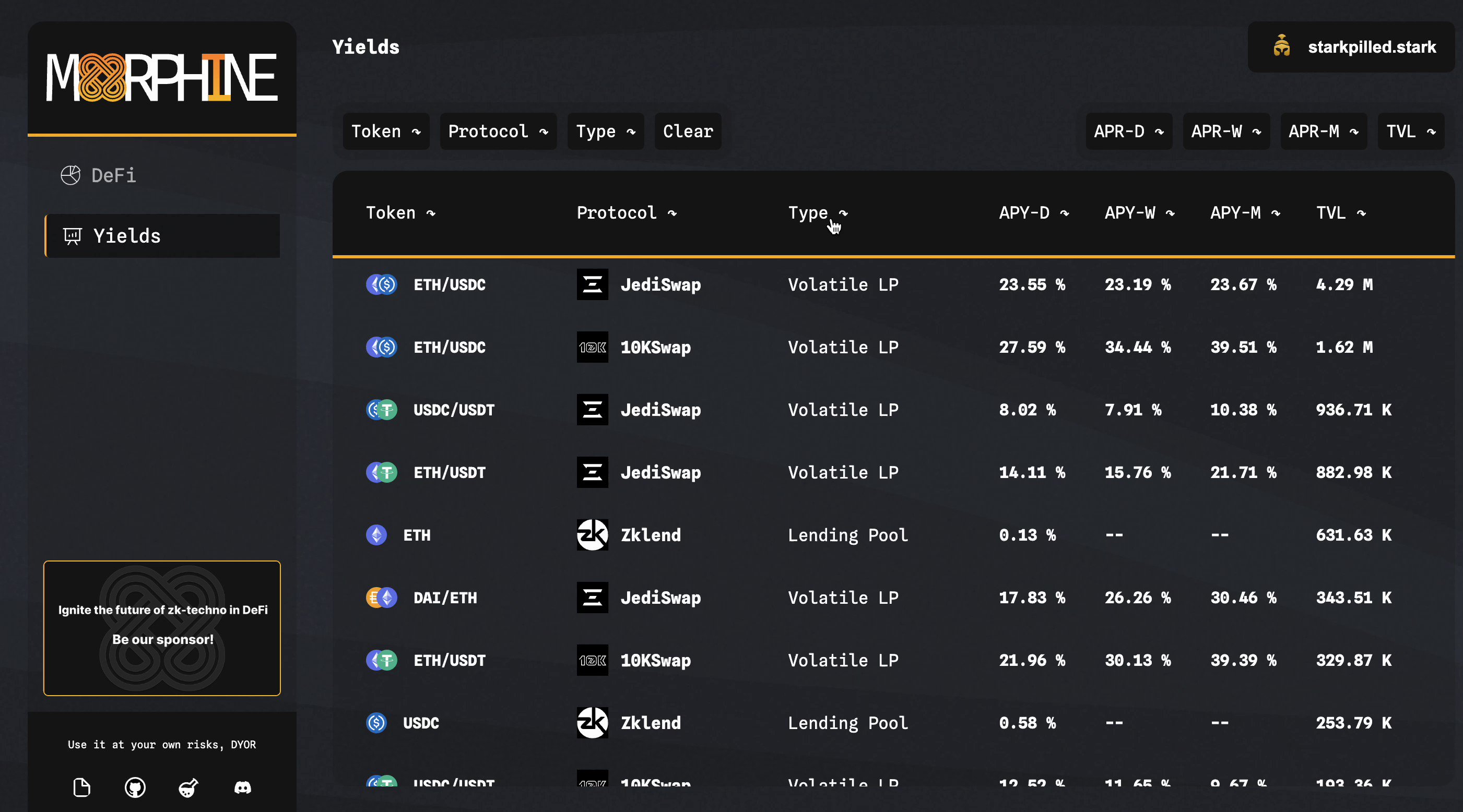Click the flask lab icon
1463x812 pixels.
click(x=188, y=787)
